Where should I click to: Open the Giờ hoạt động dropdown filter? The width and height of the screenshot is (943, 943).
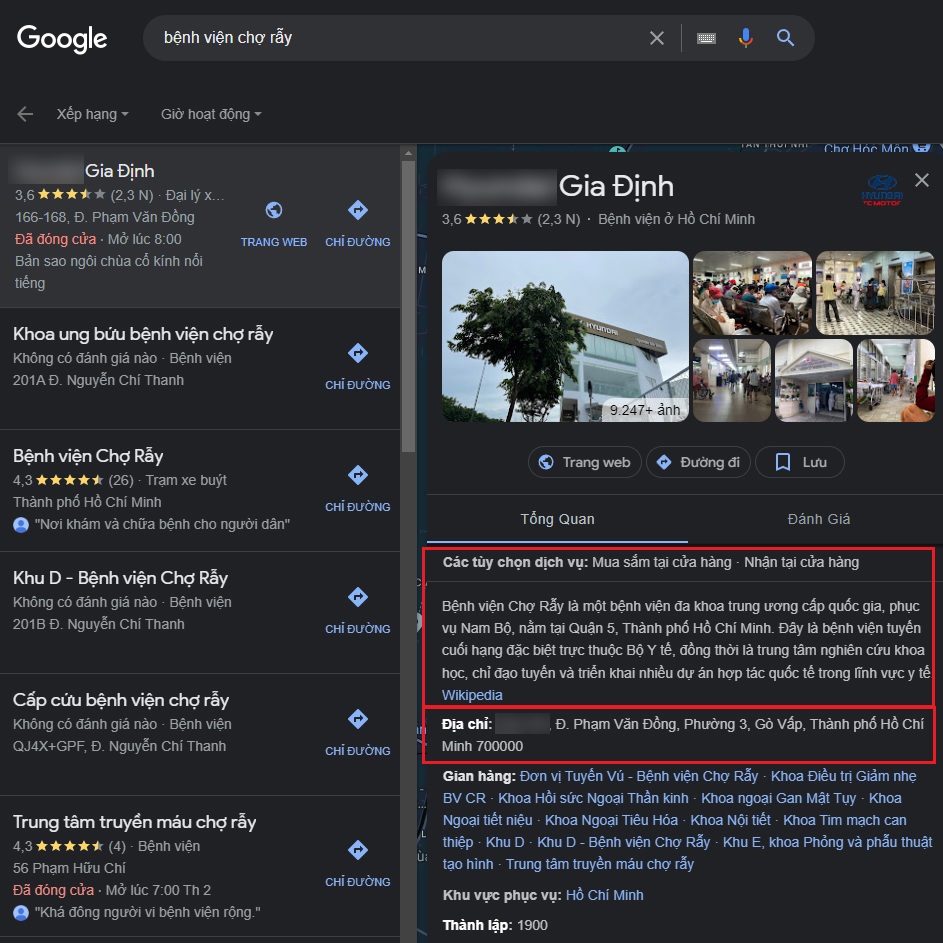coord(211,114)
